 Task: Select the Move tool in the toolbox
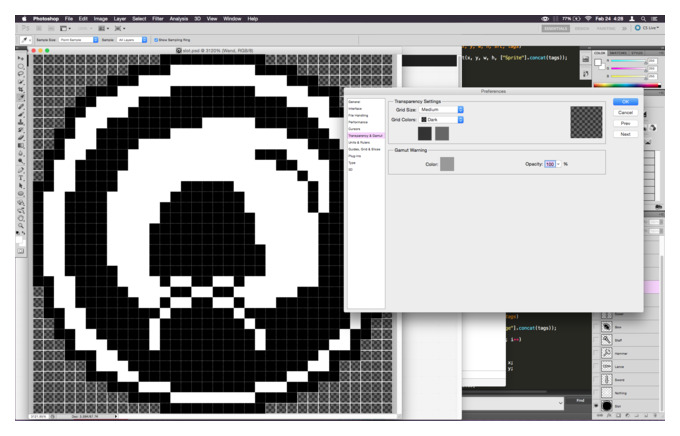tap(20, 58)
